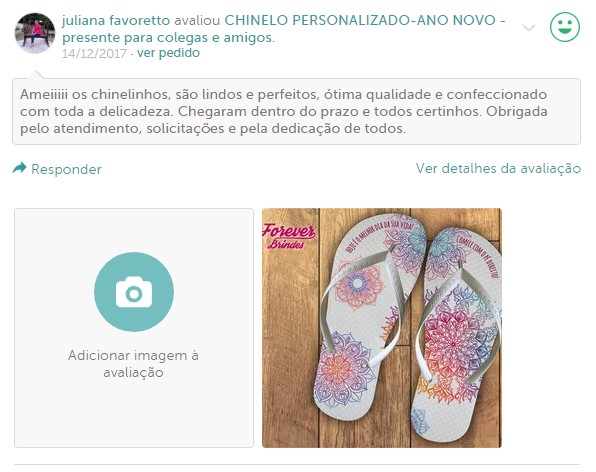Image resolution: width=596 pixels, height=472 pixels.
Task: Click the review comment text box
Action: [x=296, y=111]
